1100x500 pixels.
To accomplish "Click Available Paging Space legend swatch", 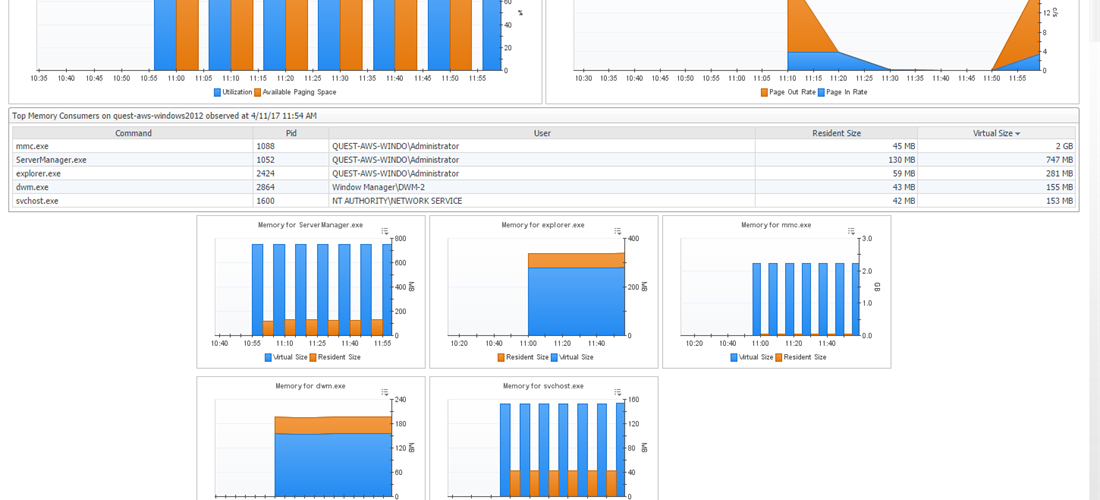I will click(x=258, y=92).
